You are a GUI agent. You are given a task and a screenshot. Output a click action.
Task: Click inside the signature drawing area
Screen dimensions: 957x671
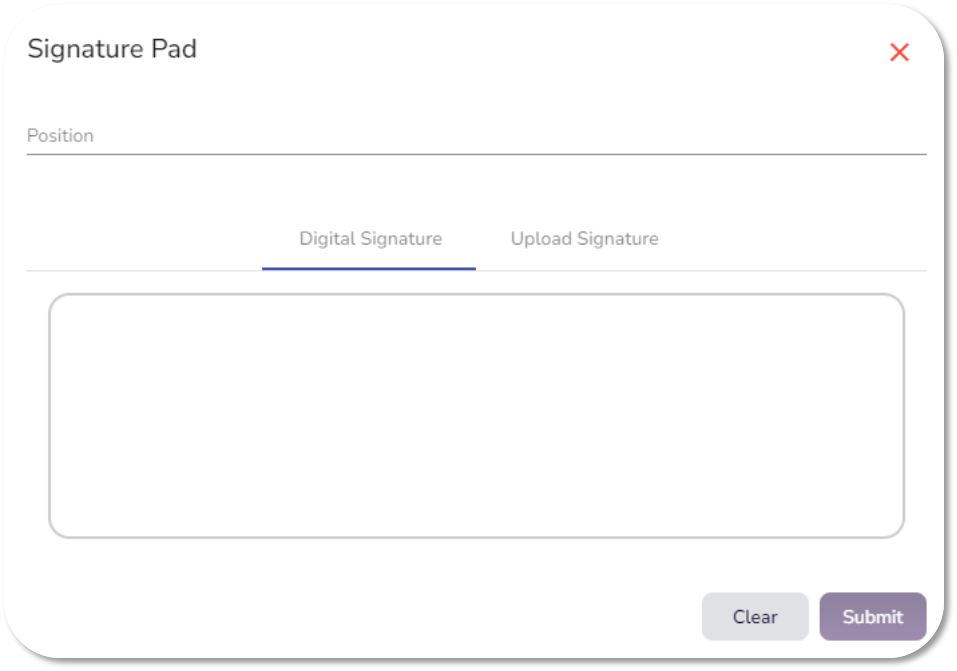(x=476, y=415)
